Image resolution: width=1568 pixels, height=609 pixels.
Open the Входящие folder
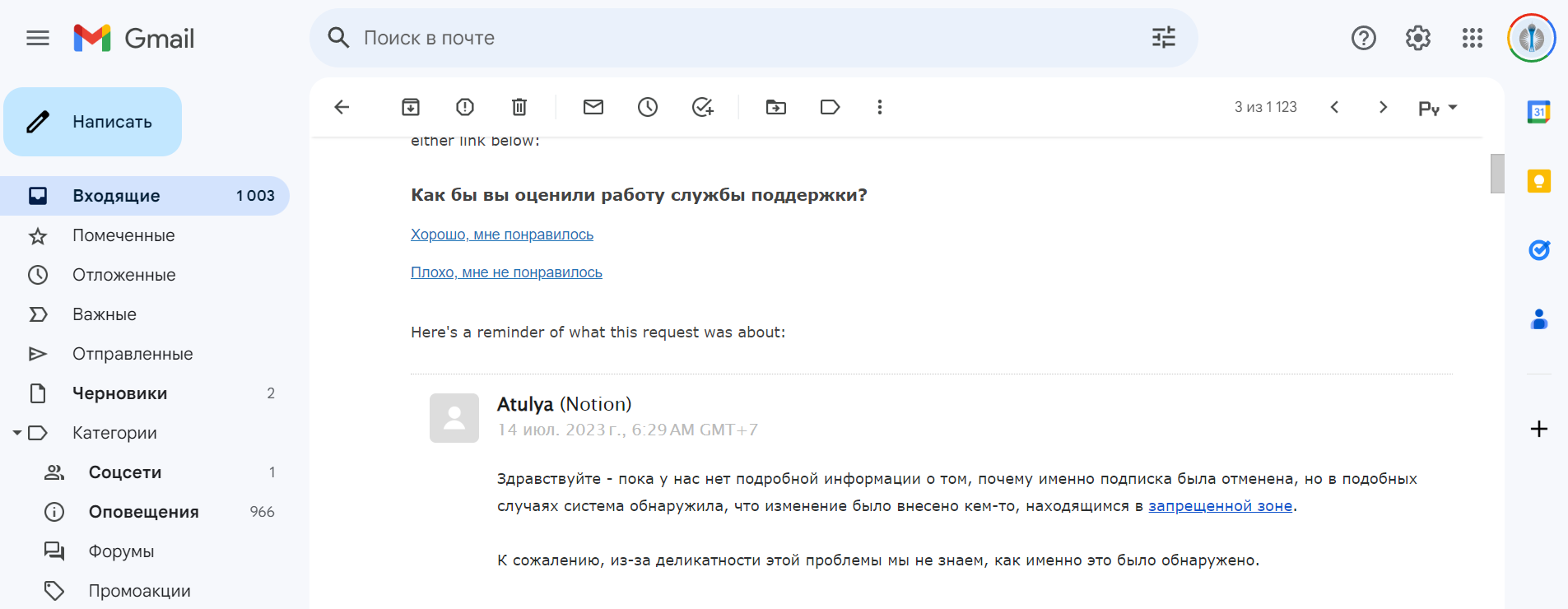pos(145,196)
